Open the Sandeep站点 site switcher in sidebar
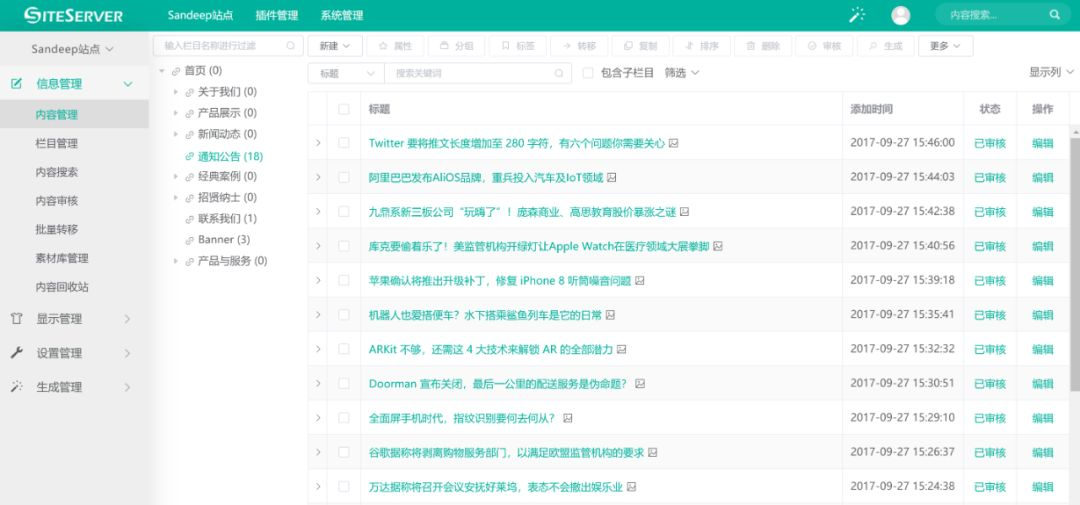The image size is (1080, 505). coord(73,49)
